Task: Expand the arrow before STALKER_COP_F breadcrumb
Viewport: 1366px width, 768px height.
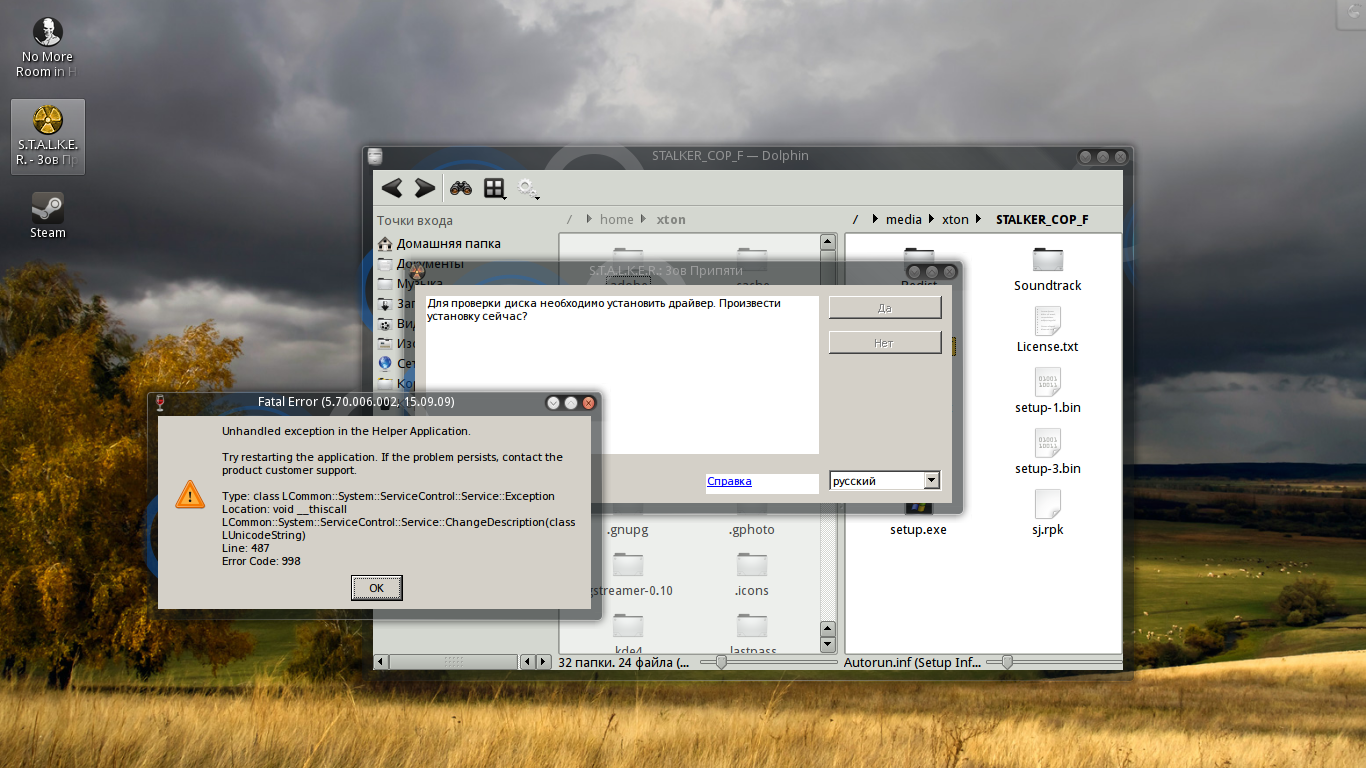Action: [x=981, y=220]
